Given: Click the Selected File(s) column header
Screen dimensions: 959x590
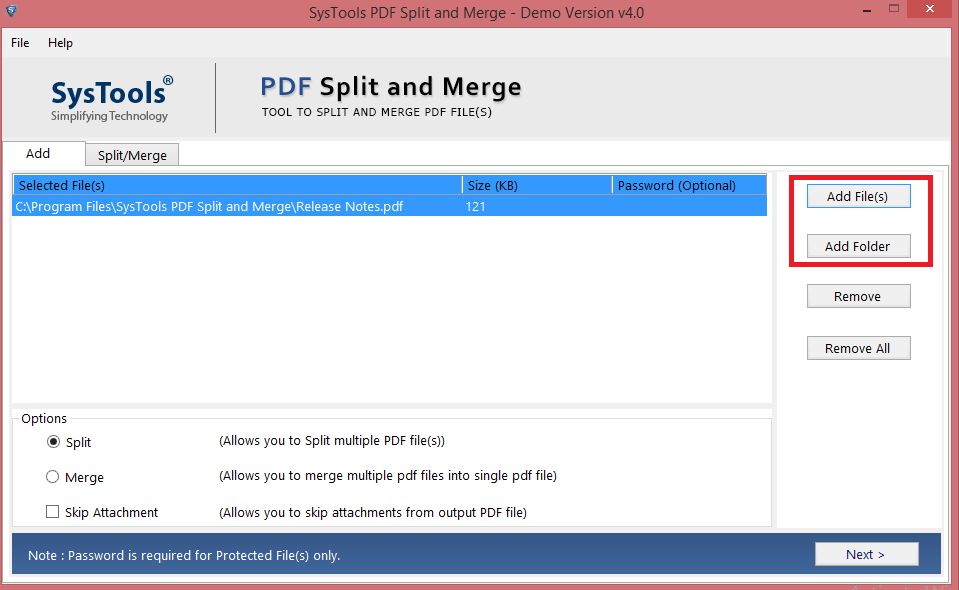Looking at the screenshot, I should pyautogui.click(x=237, y=185).
